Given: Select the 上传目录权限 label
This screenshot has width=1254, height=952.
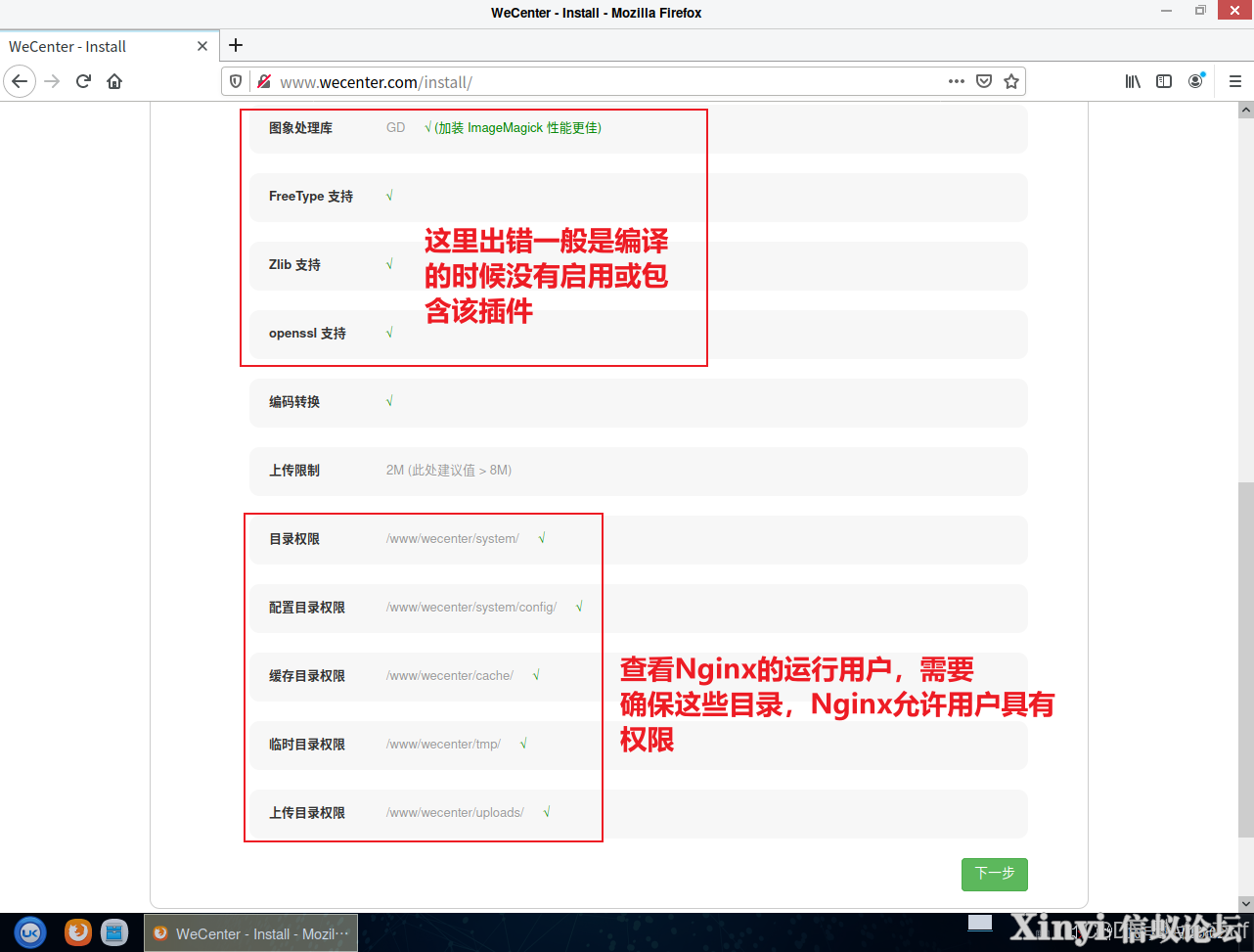Looking at the screenshot, I should [307, 813].
